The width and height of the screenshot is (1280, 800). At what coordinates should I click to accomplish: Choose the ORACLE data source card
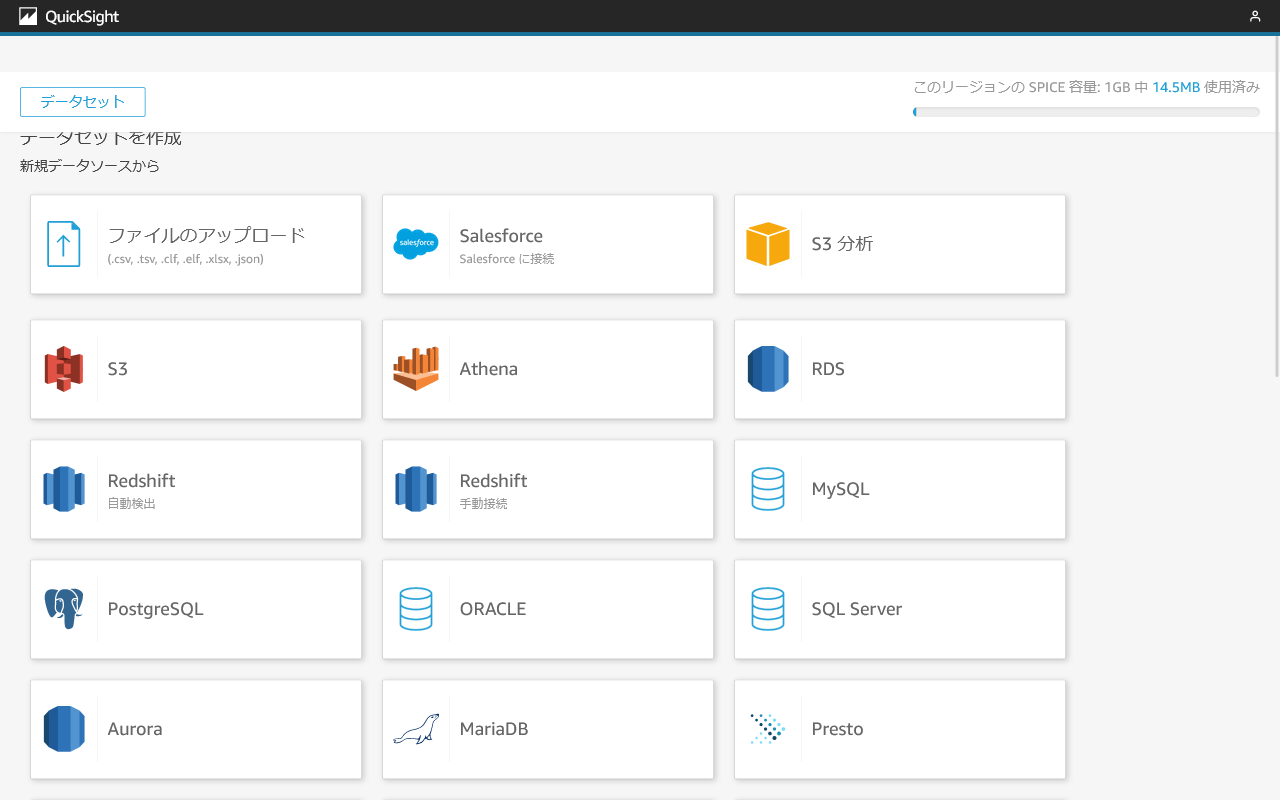point(548,609)
